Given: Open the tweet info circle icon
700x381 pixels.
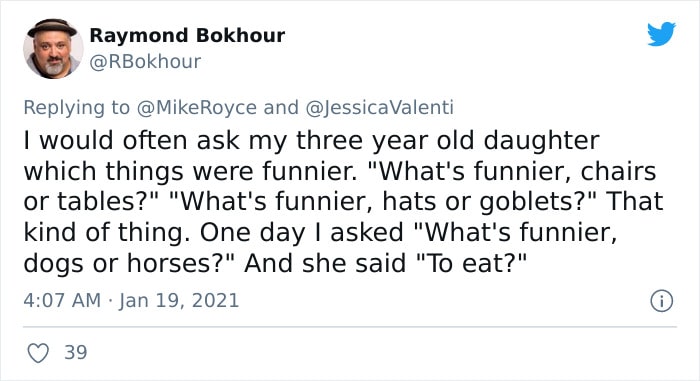Looking at the screenshot, I should pos(661,301).
